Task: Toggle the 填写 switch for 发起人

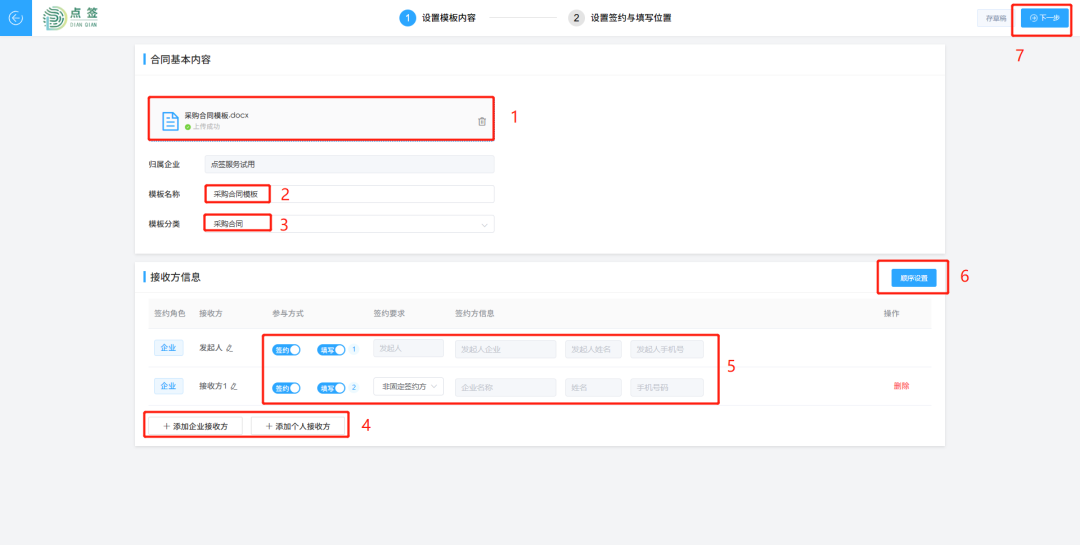Action: pos(331,349)
